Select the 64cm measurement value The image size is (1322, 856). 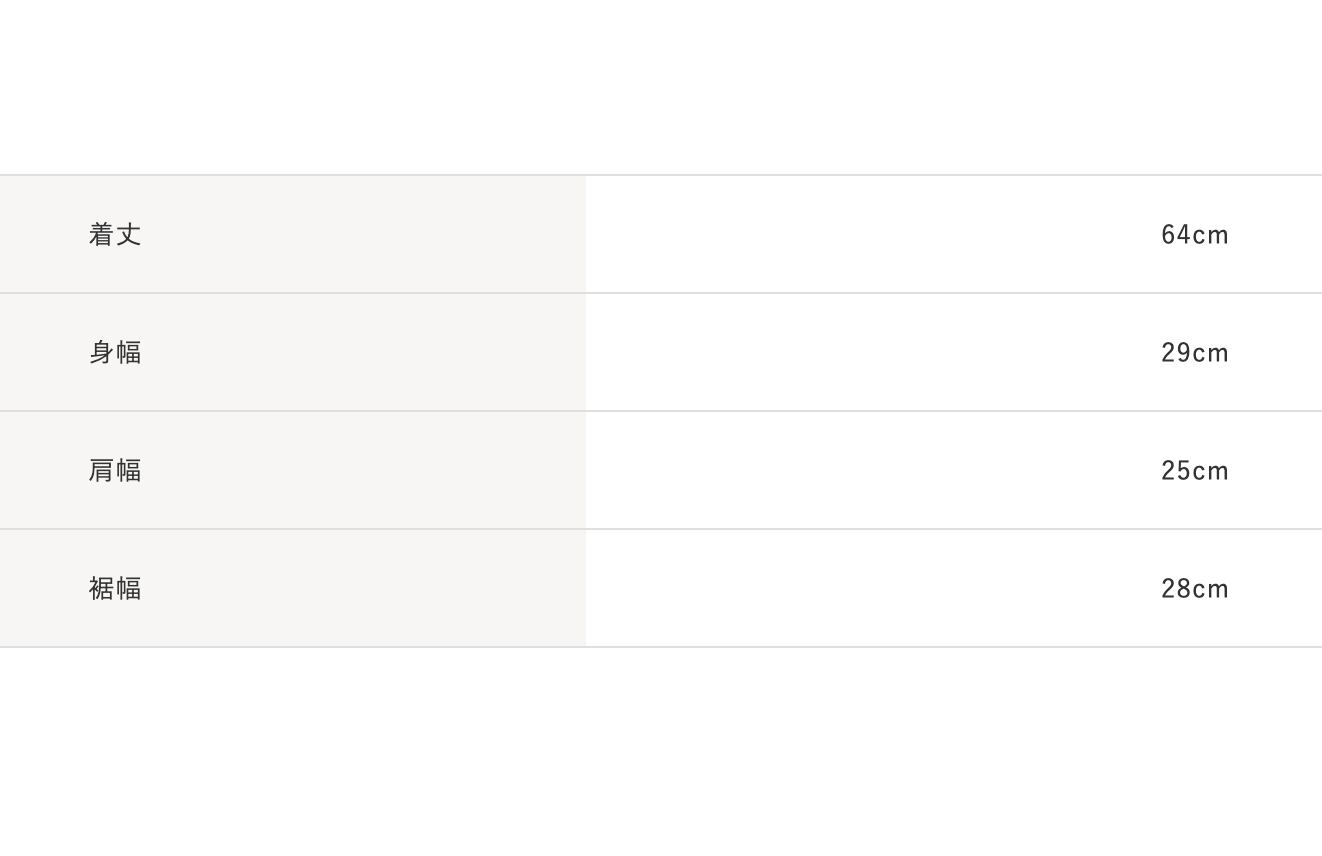[1194, 234]
